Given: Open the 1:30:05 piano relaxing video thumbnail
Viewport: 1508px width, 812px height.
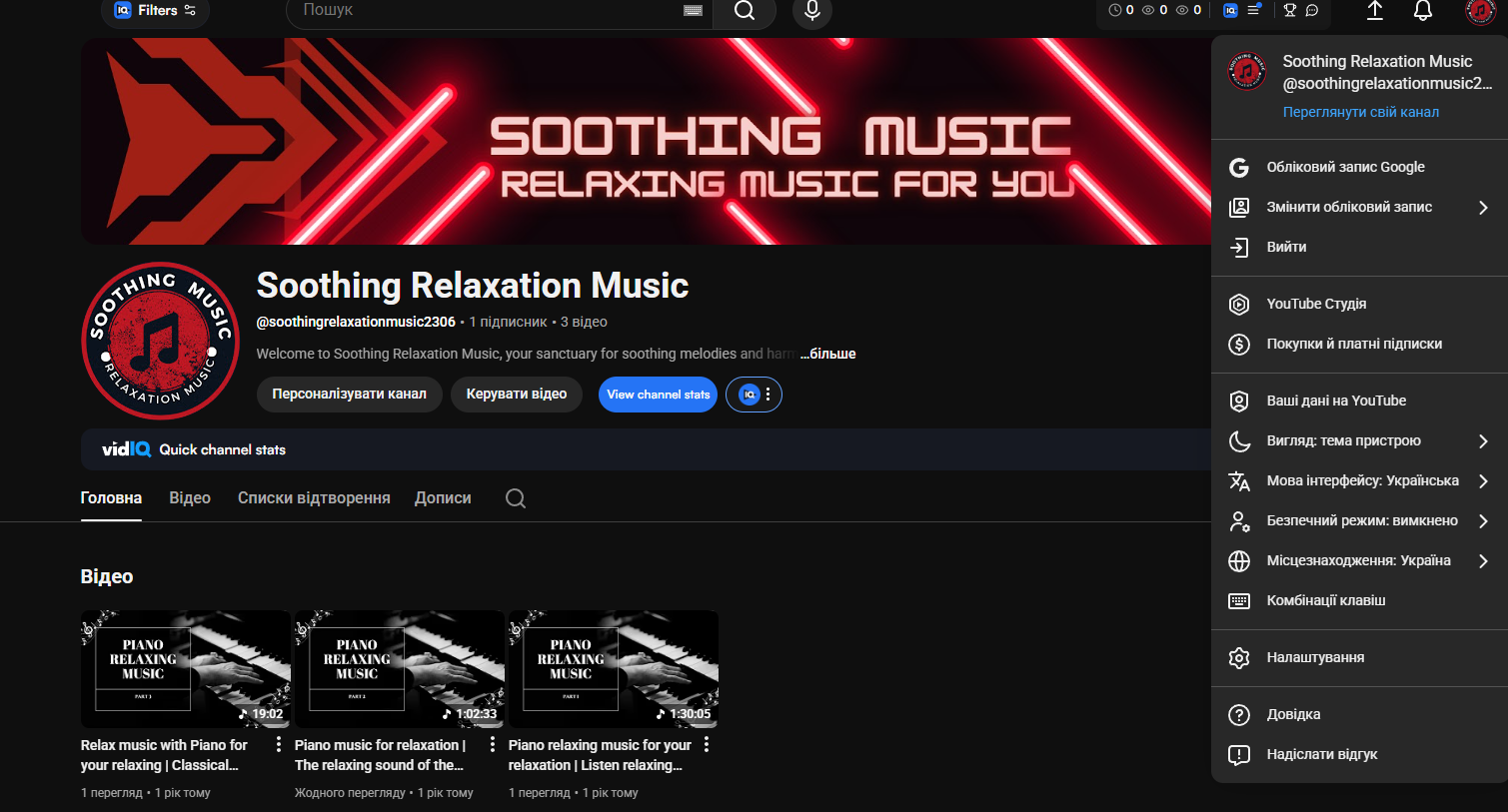Looking at the screenshot, I should (x=613, y=668).
